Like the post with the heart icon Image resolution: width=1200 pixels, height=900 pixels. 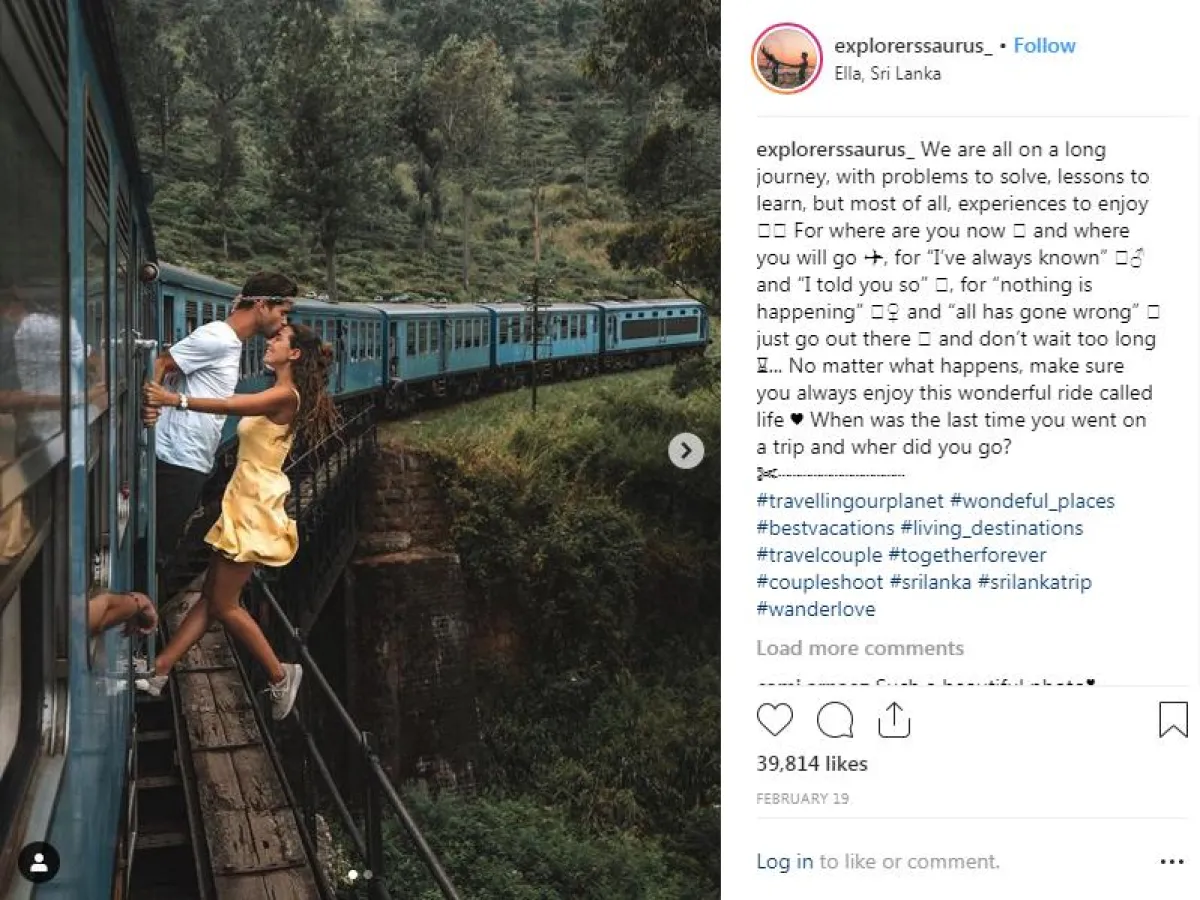coord(775,720)
